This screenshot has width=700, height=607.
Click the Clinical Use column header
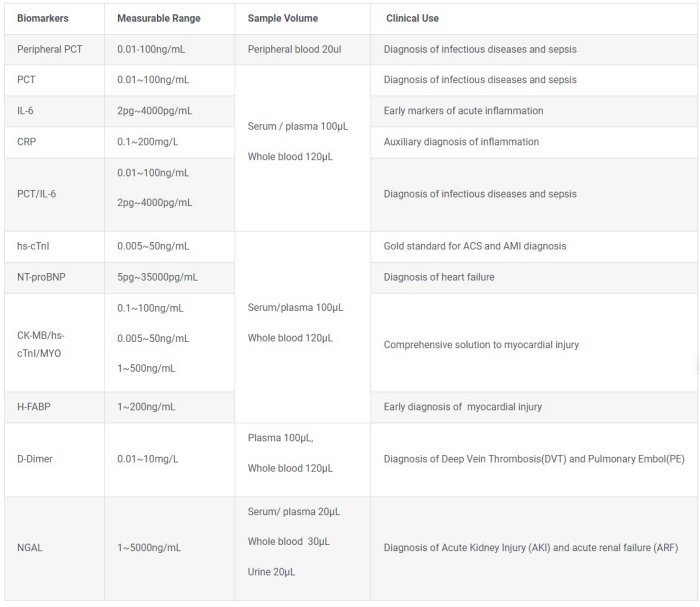(x=412, y=18)
